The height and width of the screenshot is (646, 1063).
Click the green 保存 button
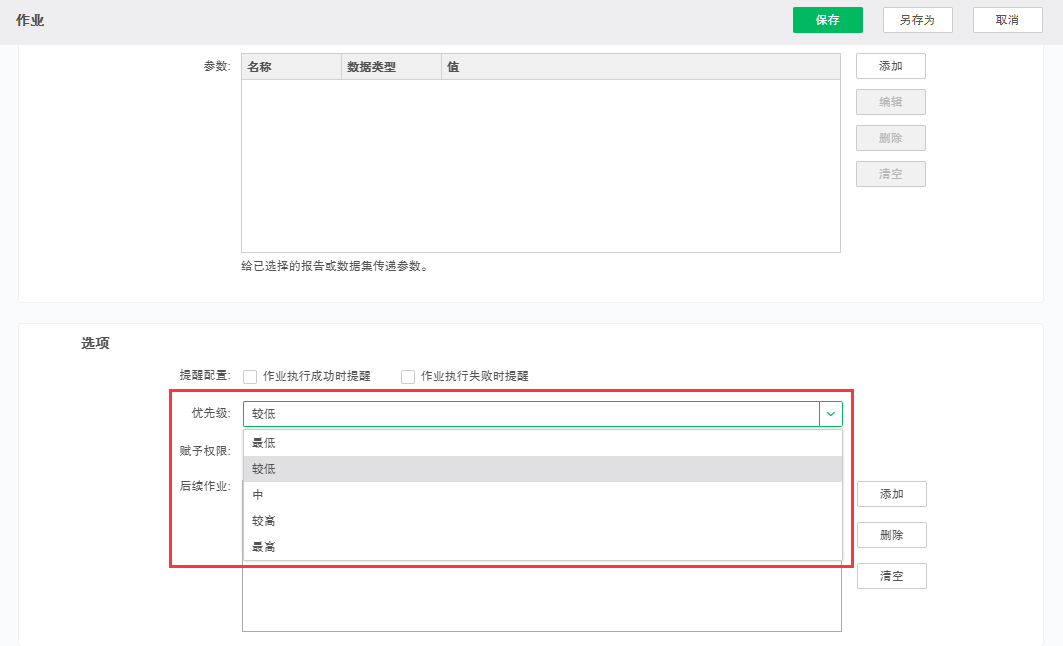pyautogui.click(x=827, y=20)
